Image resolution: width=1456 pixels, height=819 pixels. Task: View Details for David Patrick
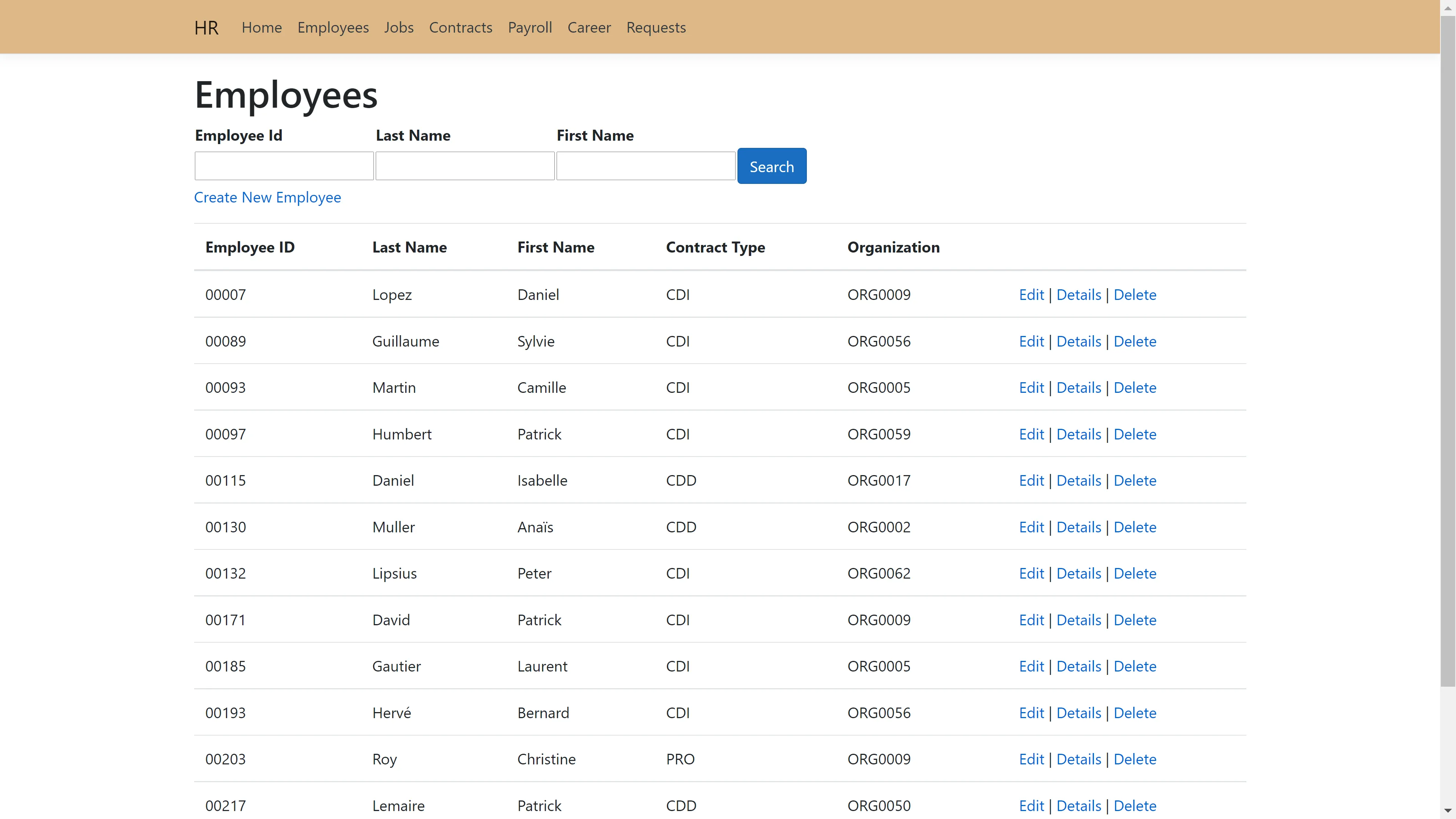click(x=1078, y=620)
